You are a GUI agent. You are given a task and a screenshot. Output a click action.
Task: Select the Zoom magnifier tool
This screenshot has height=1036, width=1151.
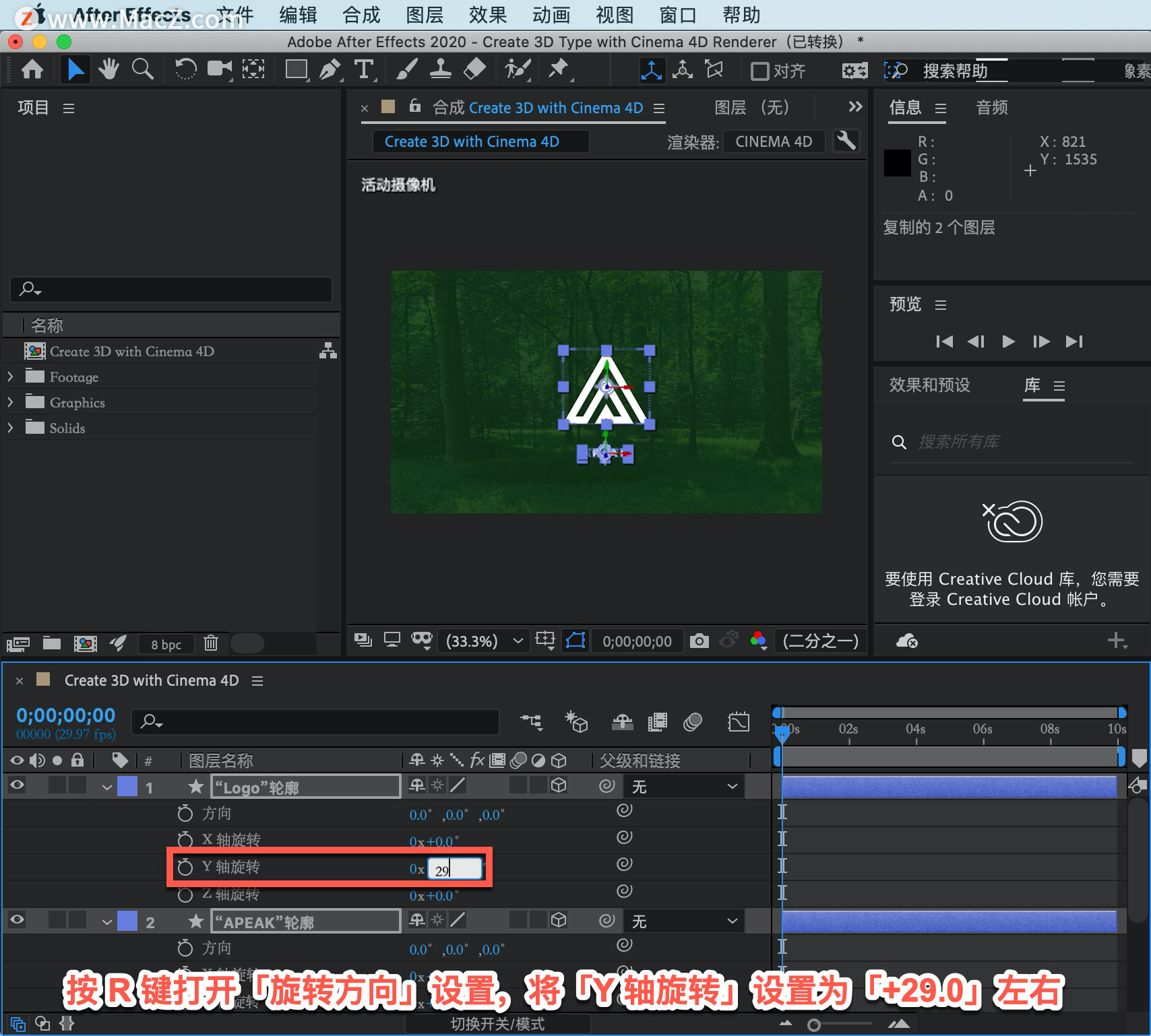pos(142,69)
